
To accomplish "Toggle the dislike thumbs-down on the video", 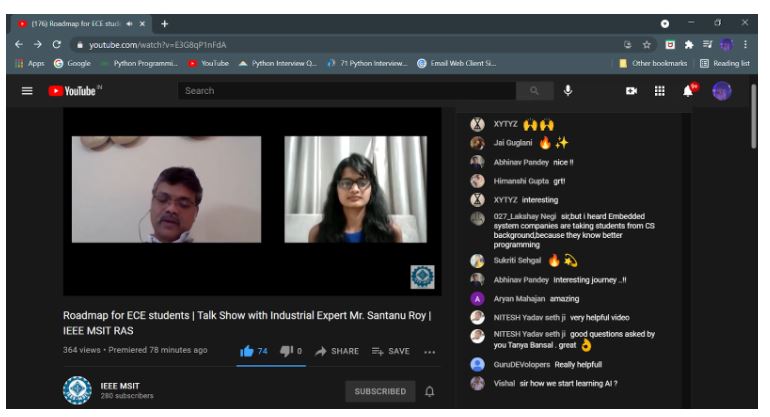I will tap(287, 351).
